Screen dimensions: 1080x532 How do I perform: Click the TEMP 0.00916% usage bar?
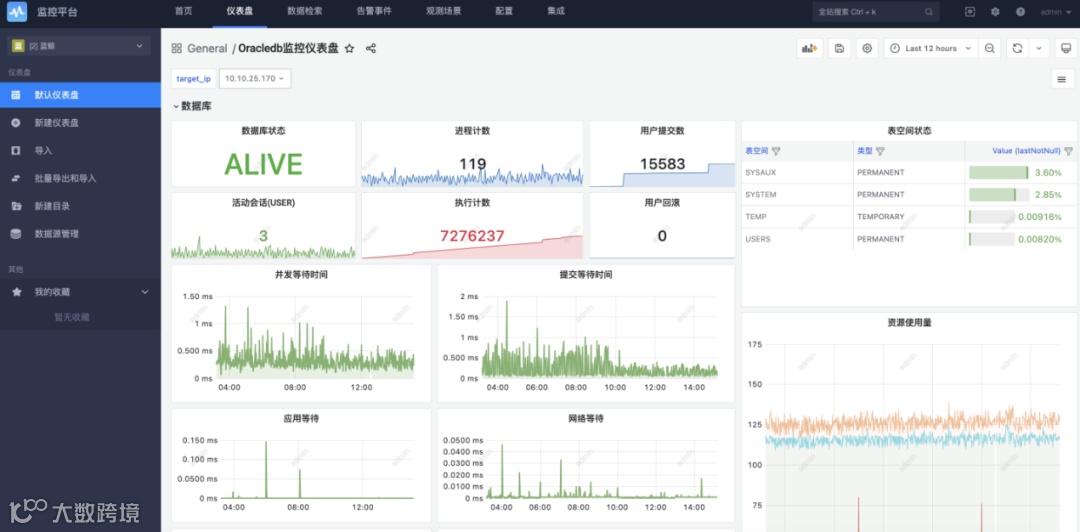(992, 216)
